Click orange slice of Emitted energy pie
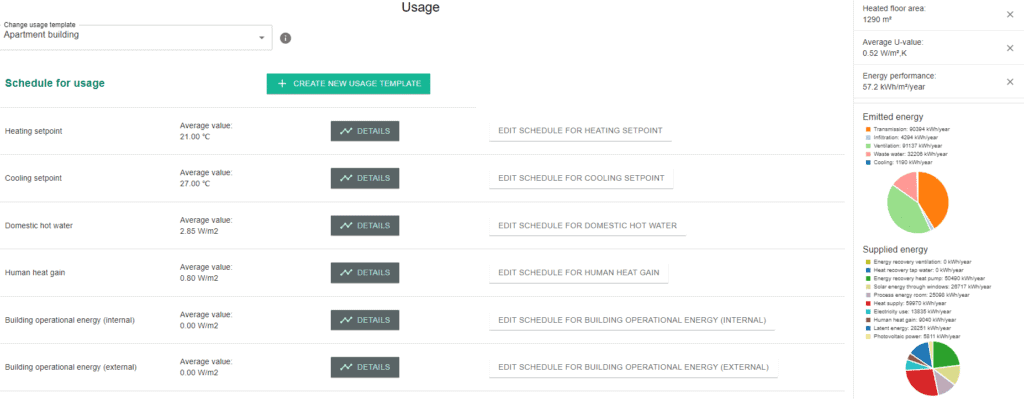The width and height of the screenshot is (1024, 399). (934, 199)
